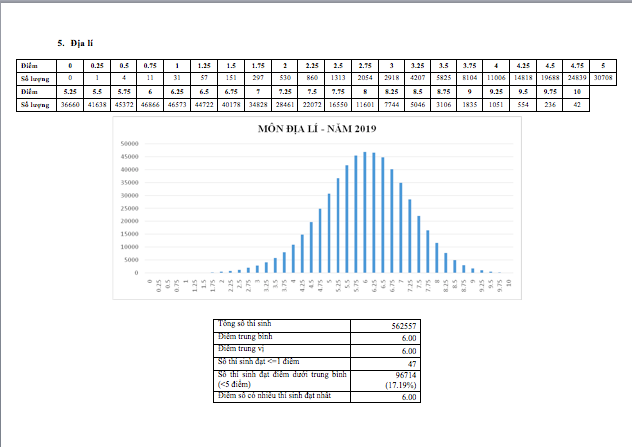Select the cell with value 34828
This screenshot has height=447, width=632.
pyautogui.click(x=258, y=105)
